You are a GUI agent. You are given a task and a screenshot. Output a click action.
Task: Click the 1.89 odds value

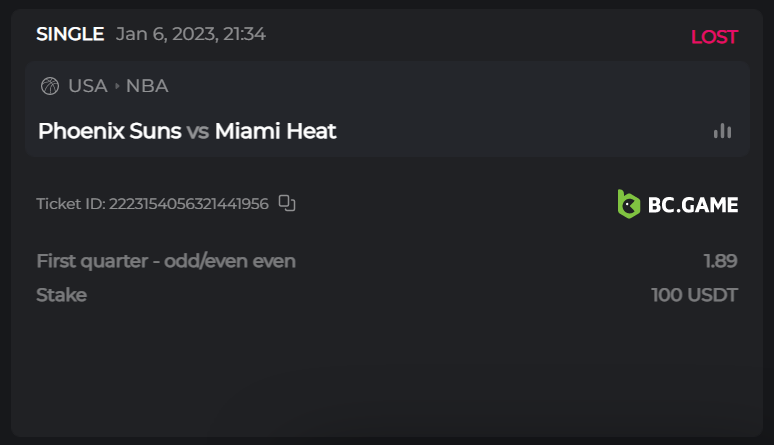720,261
